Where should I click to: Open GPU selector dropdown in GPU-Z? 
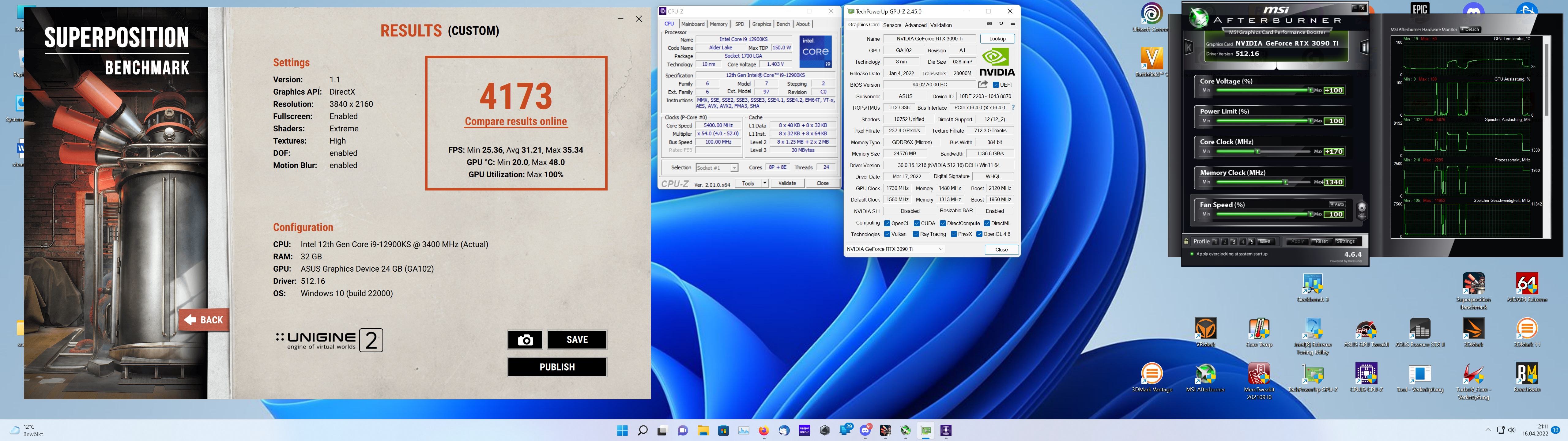pyautogui.click(x=895, y=249)
